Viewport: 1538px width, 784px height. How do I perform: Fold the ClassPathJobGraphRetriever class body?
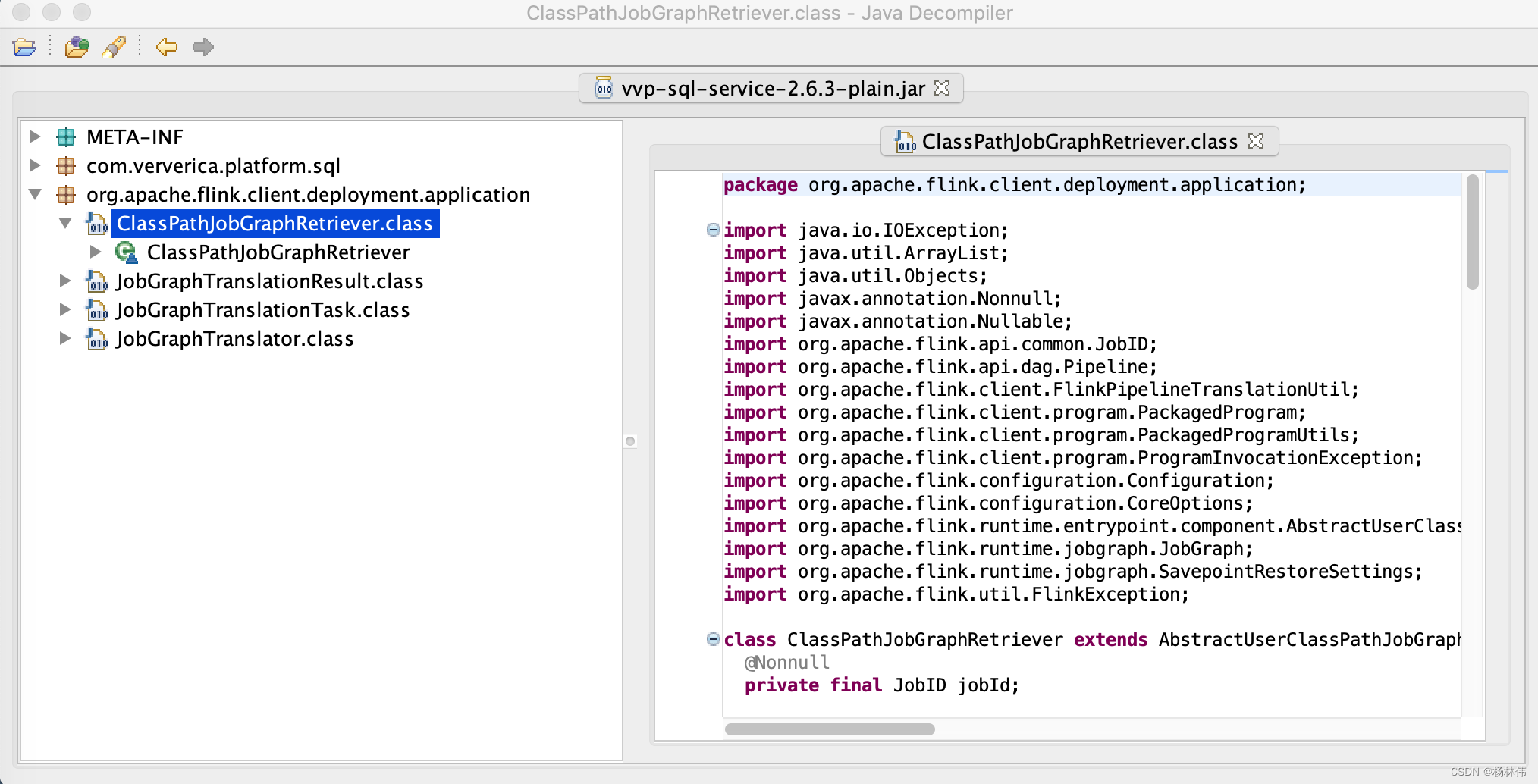(x=713, y=639)
